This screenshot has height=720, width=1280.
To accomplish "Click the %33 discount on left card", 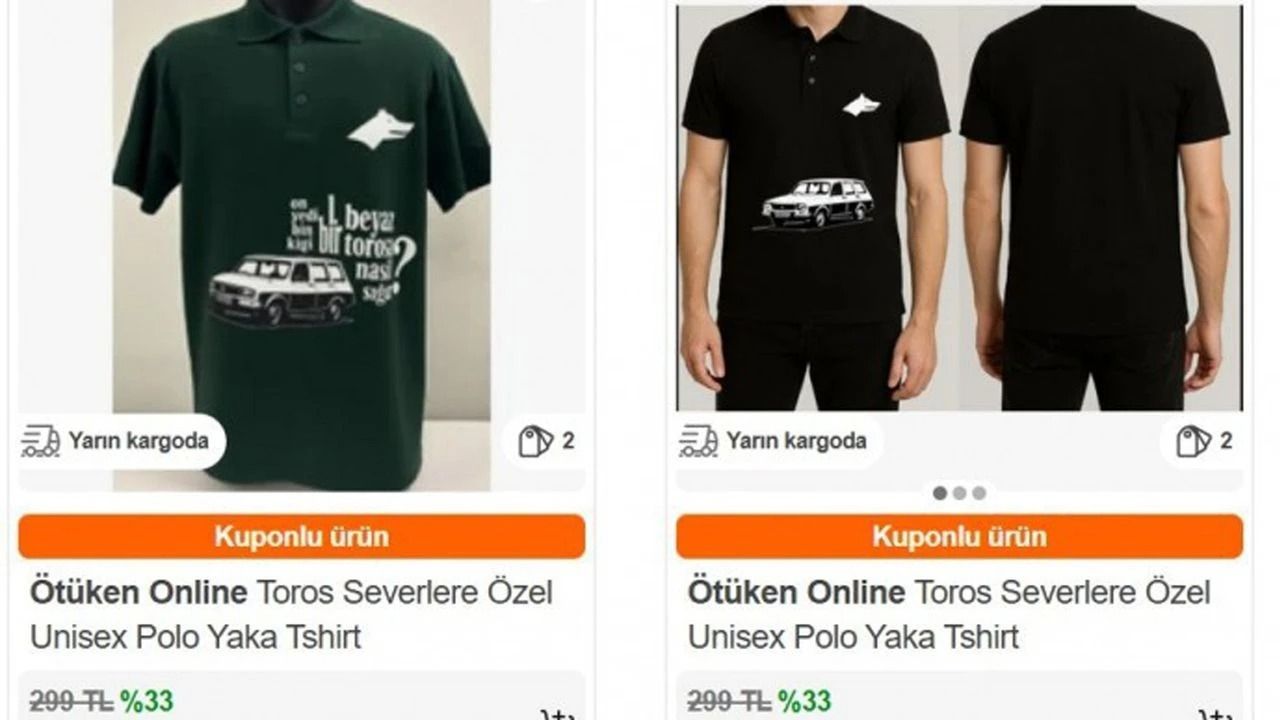I will pyautogui.click(x=147, y=701).
